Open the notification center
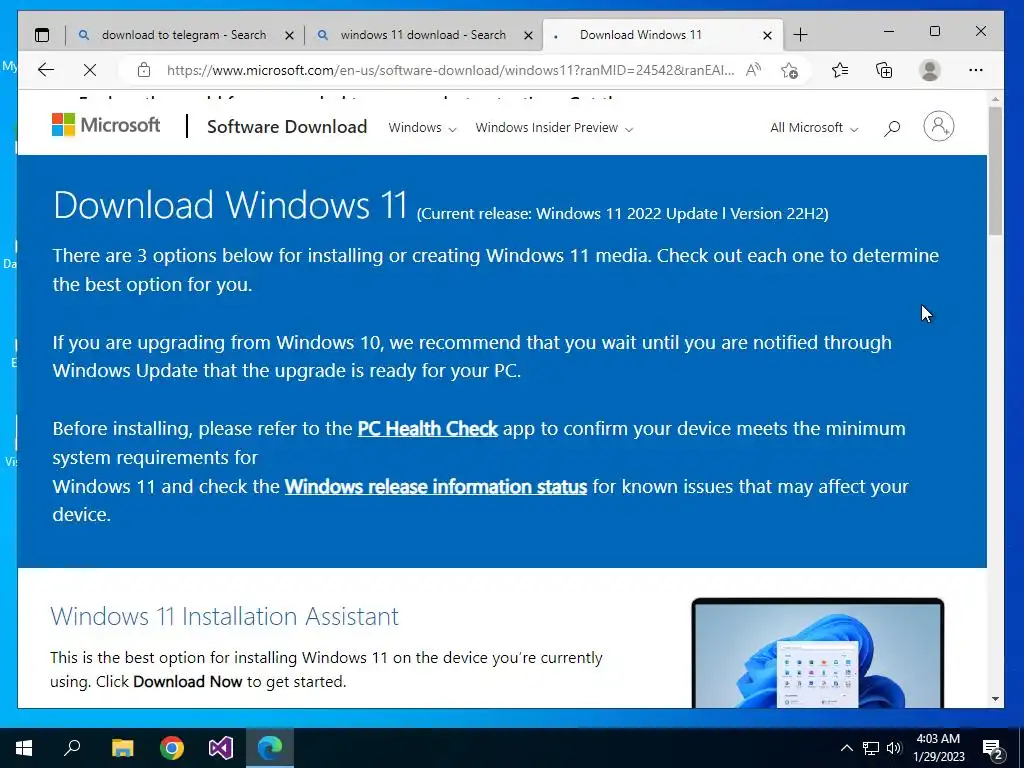1024x768 pixels. pyautogui.click(x=993, y=749)
